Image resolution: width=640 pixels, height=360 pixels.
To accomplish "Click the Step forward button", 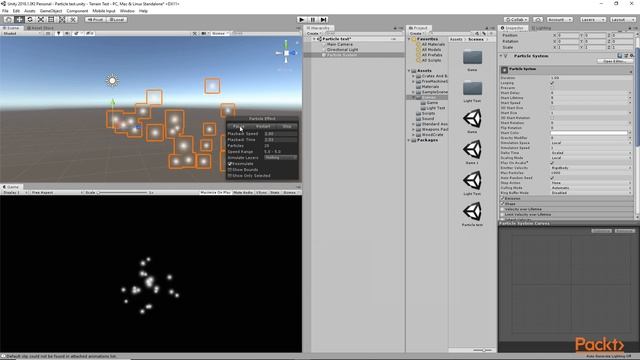I will 323,20.
